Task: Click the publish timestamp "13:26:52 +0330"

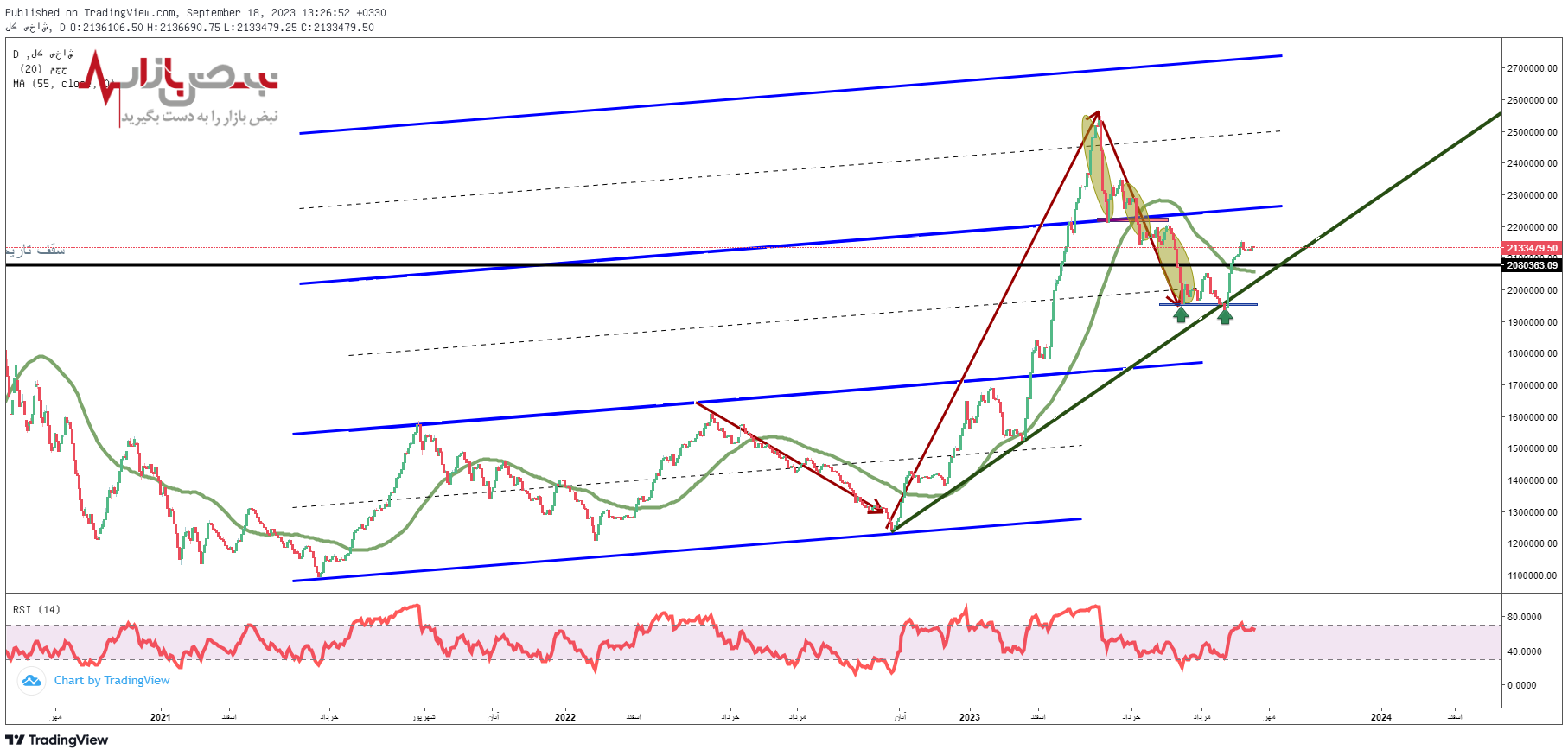Action: coord(344,13)
